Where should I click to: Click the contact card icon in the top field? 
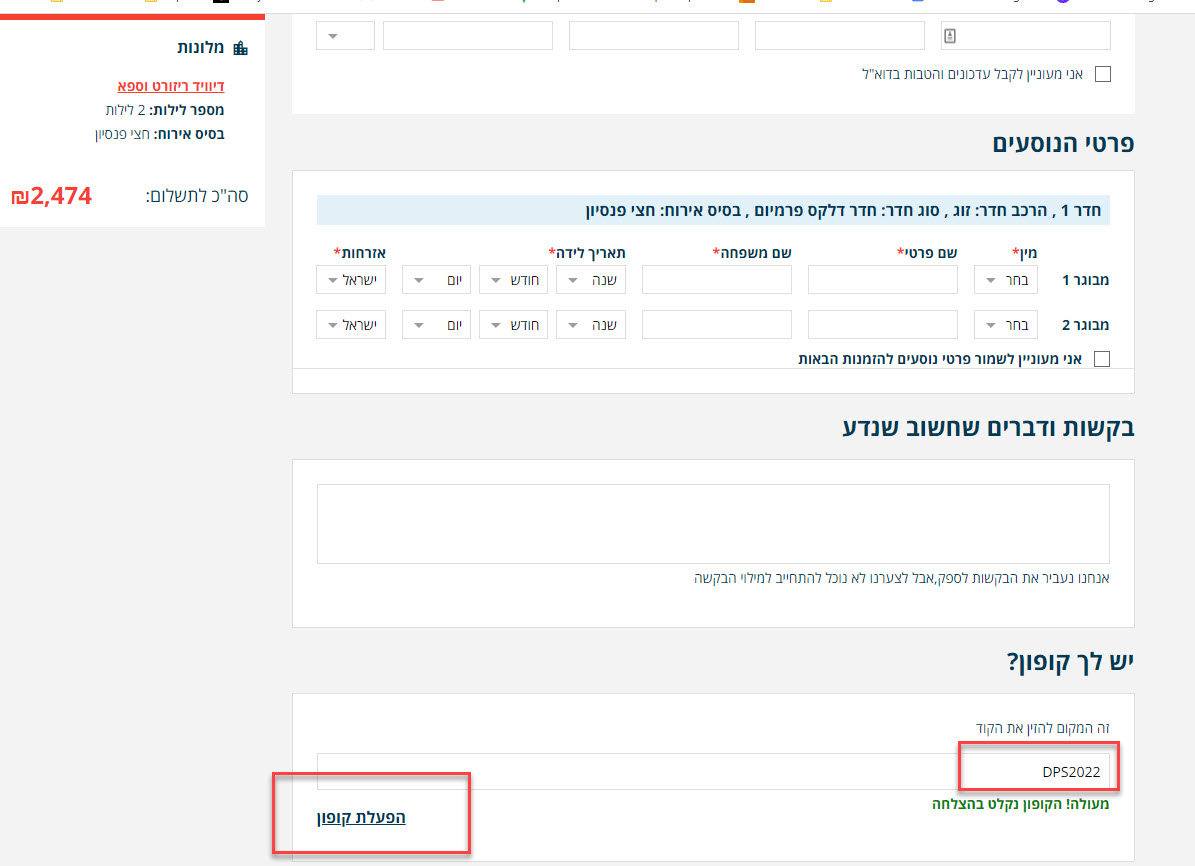[x=950, y=35]
